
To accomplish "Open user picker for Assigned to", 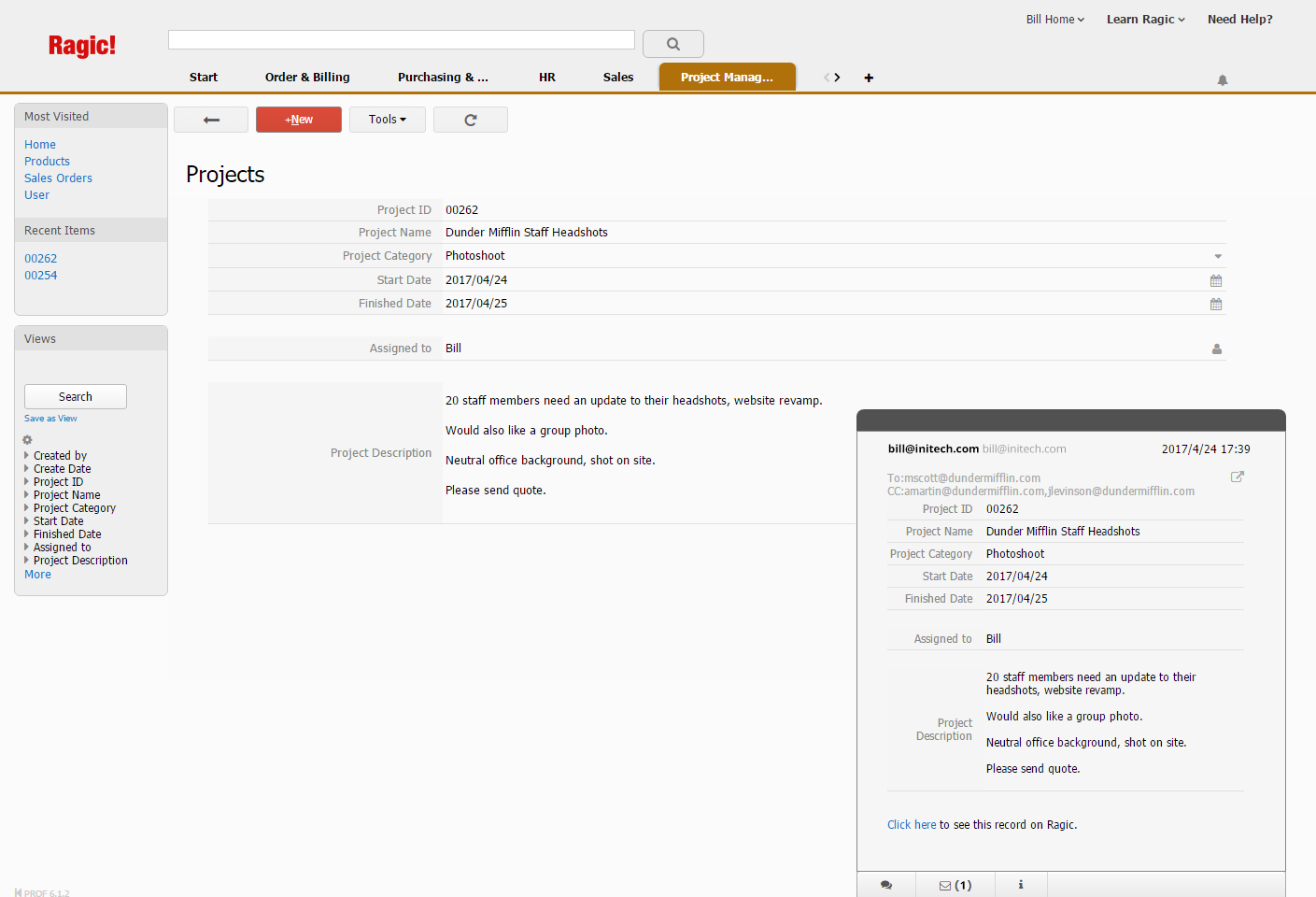I will coord(1217,349).
